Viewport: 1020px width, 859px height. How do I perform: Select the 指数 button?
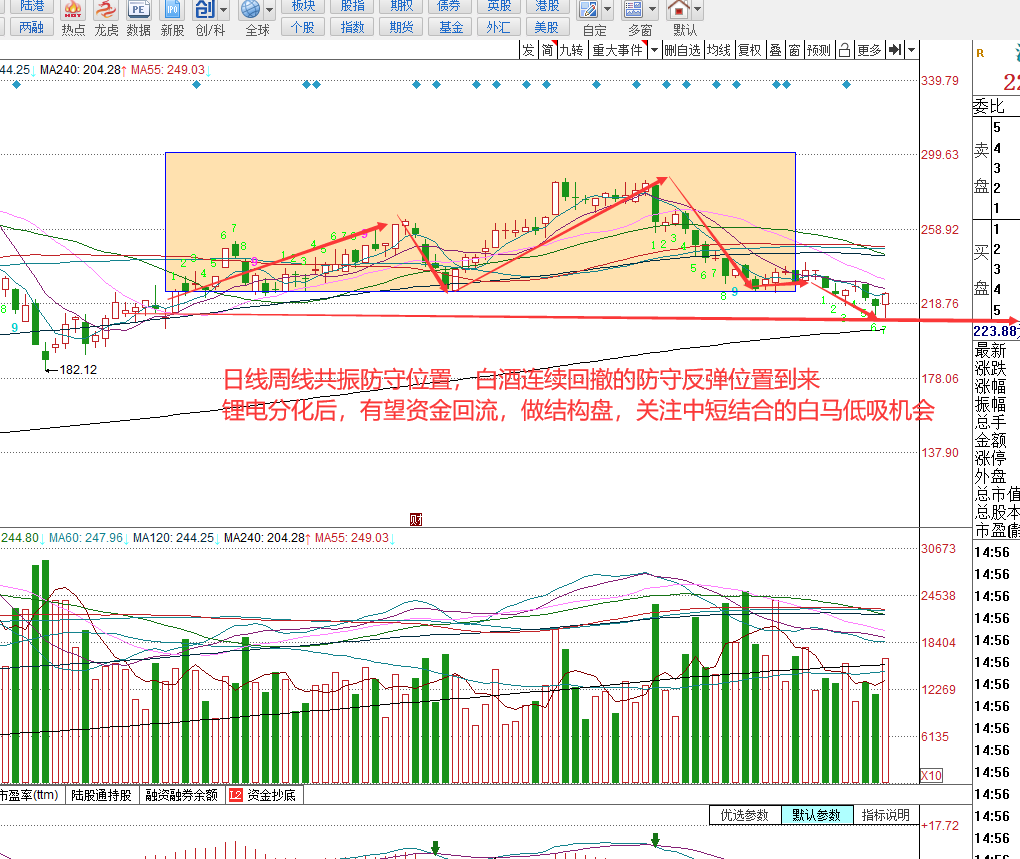click(353, 27)
